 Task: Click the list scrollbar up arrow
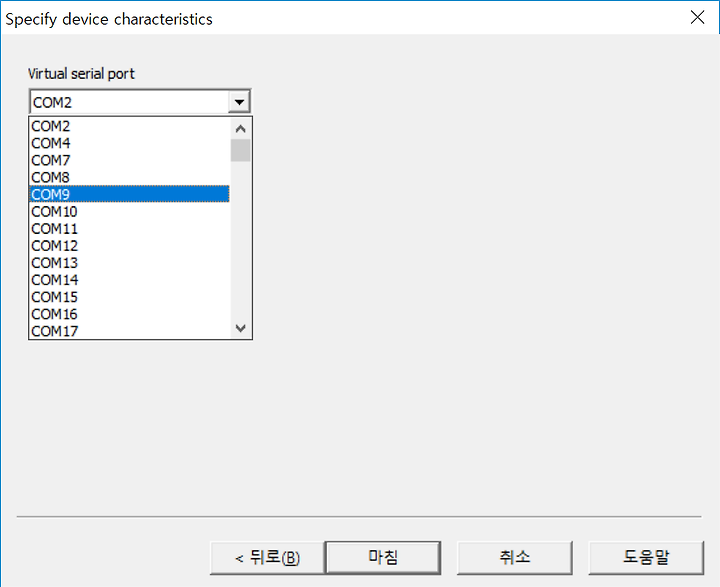tap(241, 129)
